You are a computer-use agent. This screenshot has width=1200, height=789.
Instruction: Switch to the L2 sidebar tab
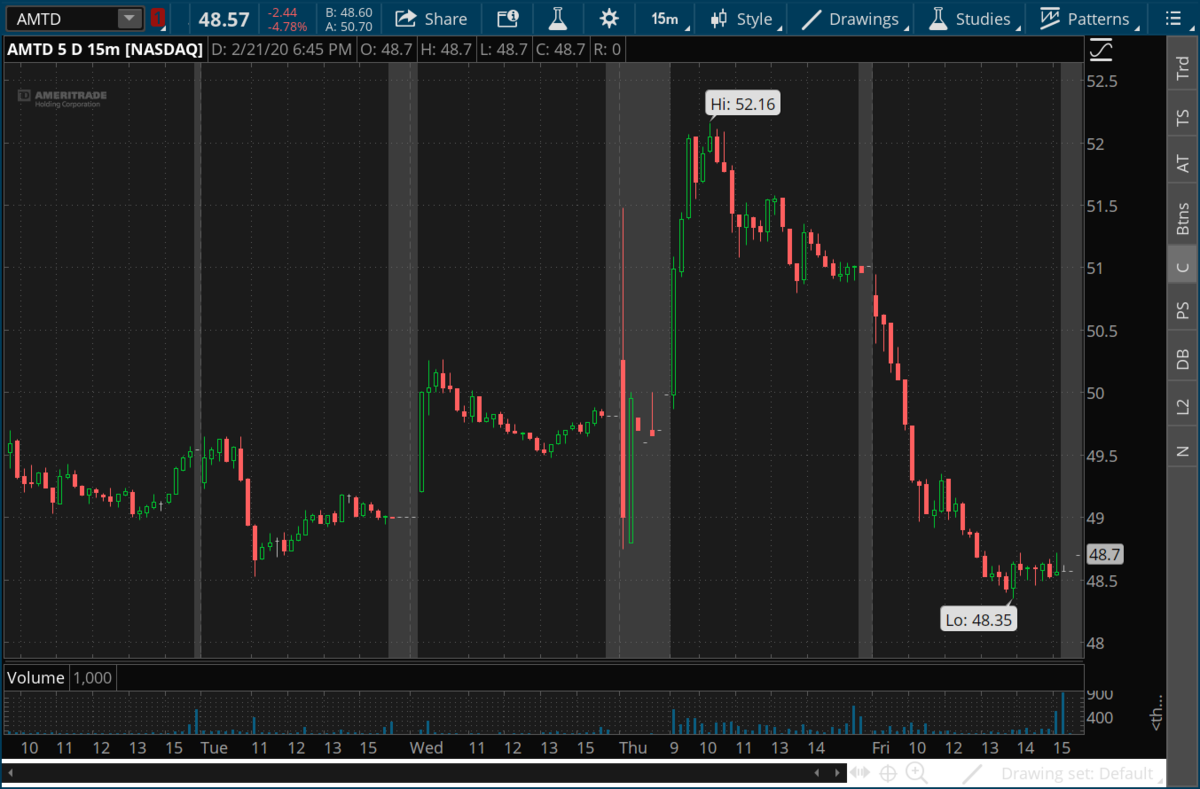1183,406
